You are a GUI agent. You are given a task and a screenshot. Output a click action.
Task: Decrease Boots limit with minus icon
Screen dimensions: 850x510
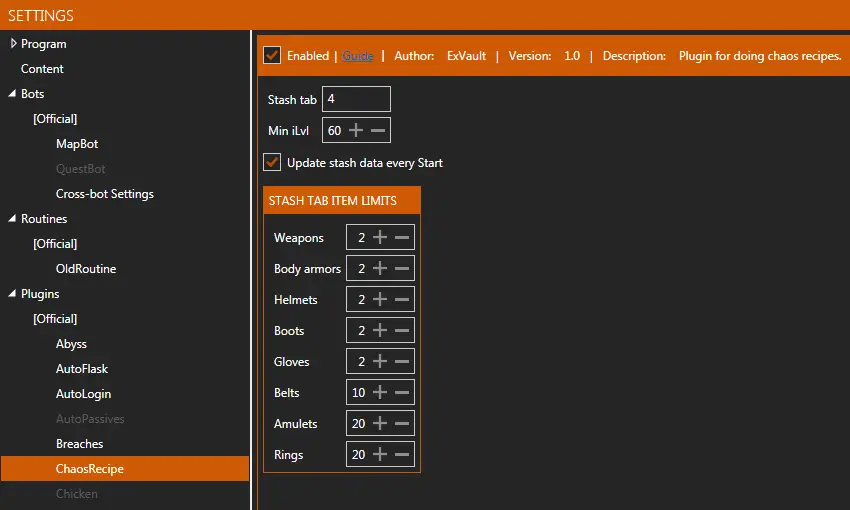402,331
